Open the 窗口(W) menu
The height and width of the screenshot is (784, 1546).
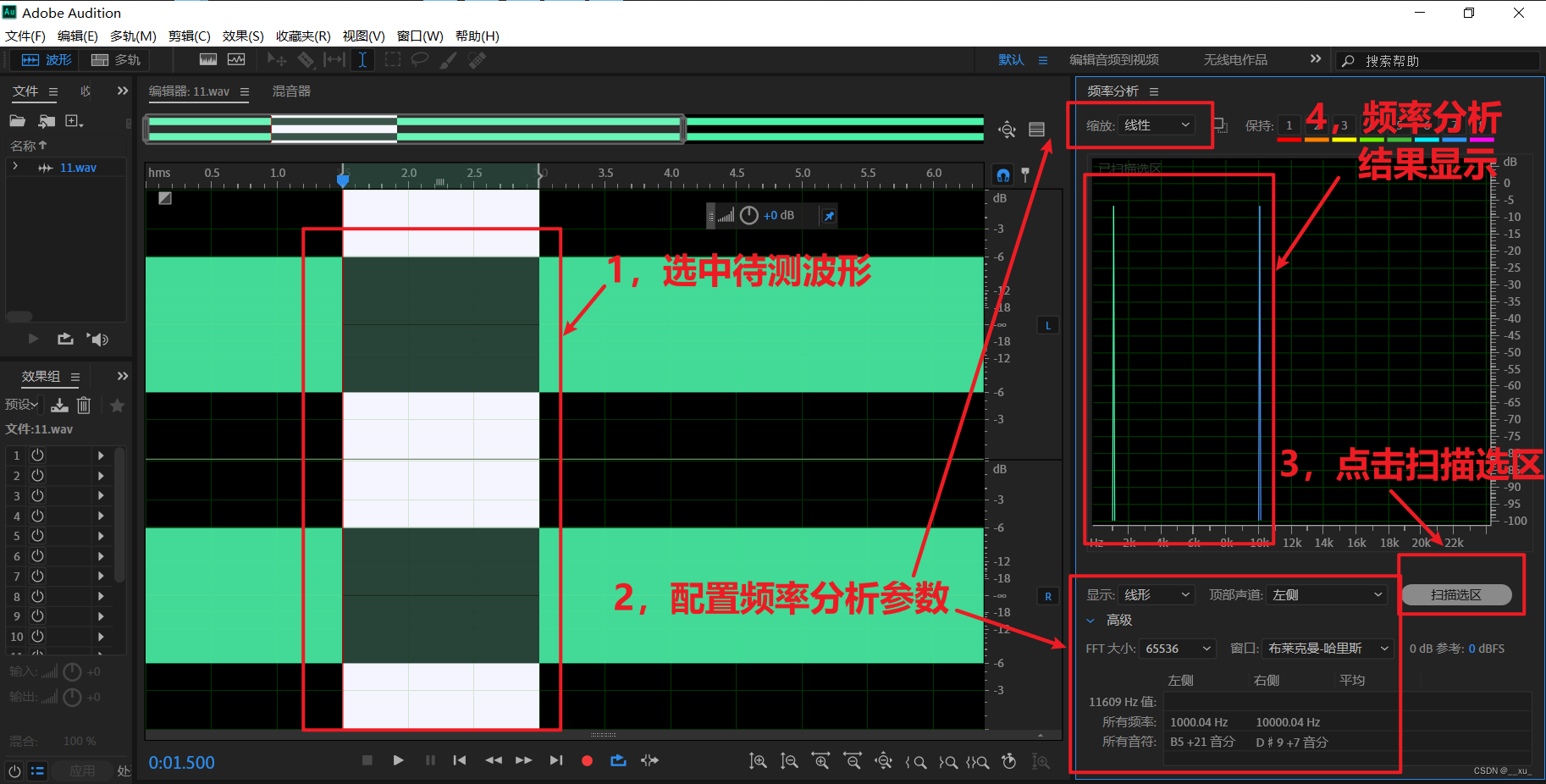(x=420, y=36)
